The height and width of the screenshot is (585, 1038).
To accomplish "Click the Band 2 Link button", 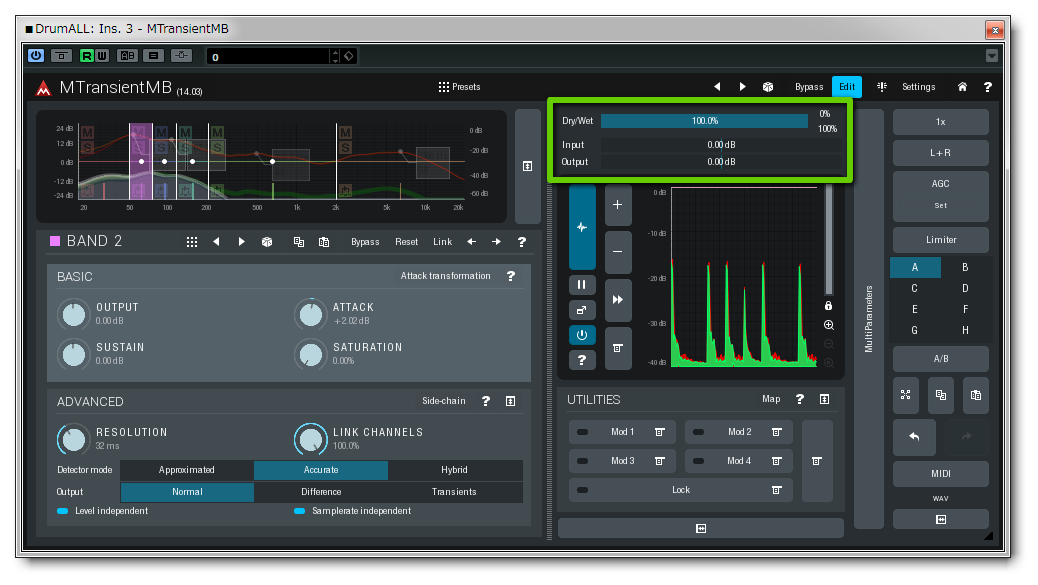I will tap(442, 242).
